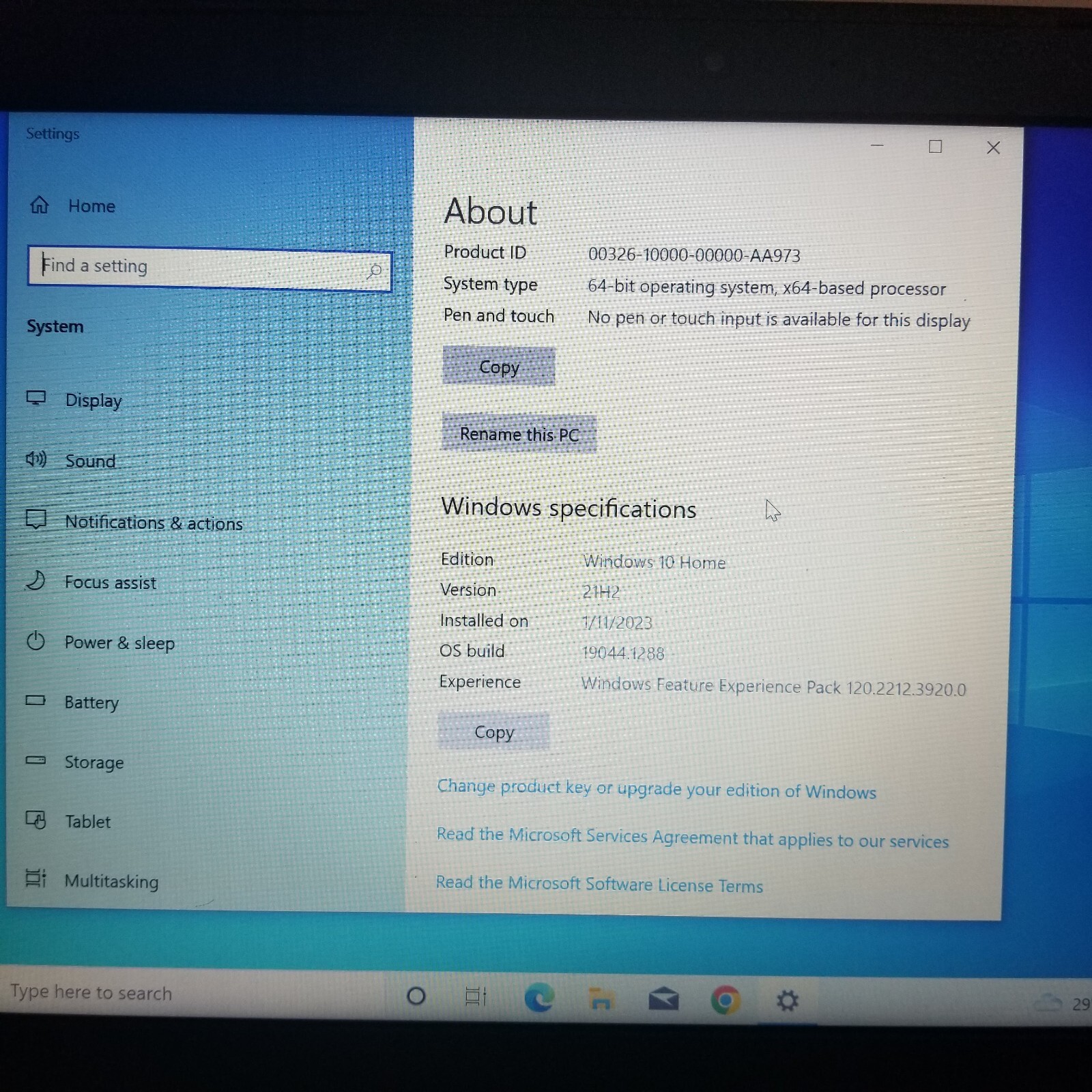Go to Battery settings

click(x=91, y=702)
